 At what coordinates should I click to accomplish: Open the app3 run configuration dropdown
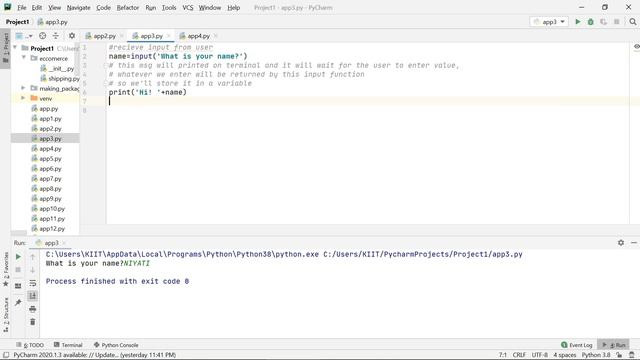tap(549, 22)
